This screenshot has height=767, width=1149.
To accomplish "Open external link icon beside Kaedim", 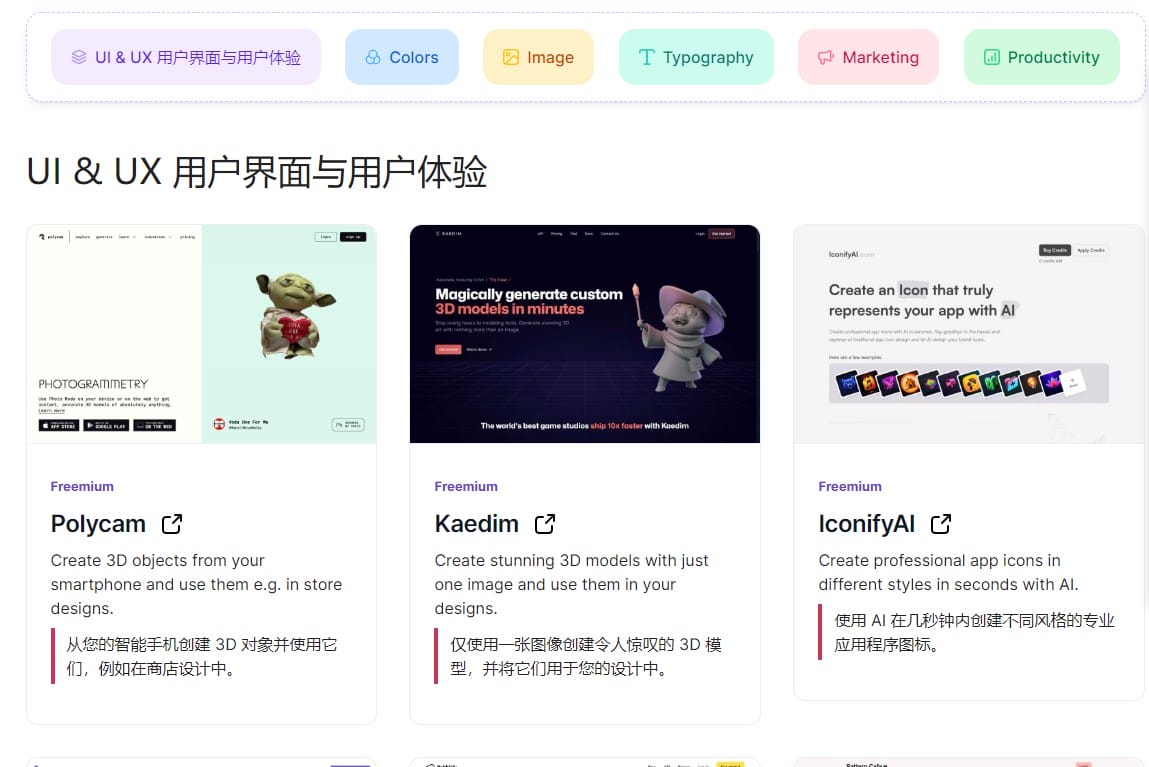I will (x=544, y=524).
